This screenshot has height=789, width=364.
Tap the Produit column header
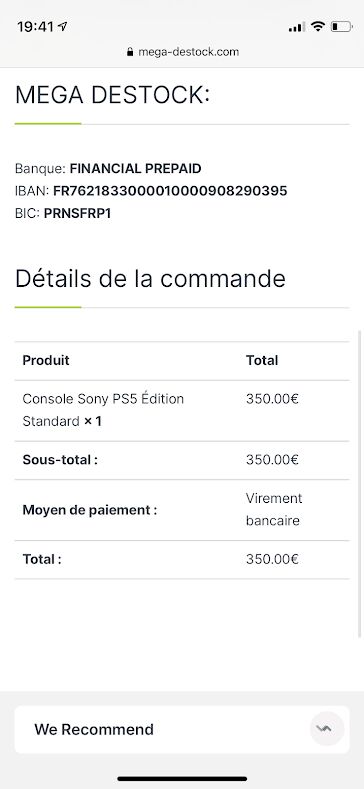point(46,360)
